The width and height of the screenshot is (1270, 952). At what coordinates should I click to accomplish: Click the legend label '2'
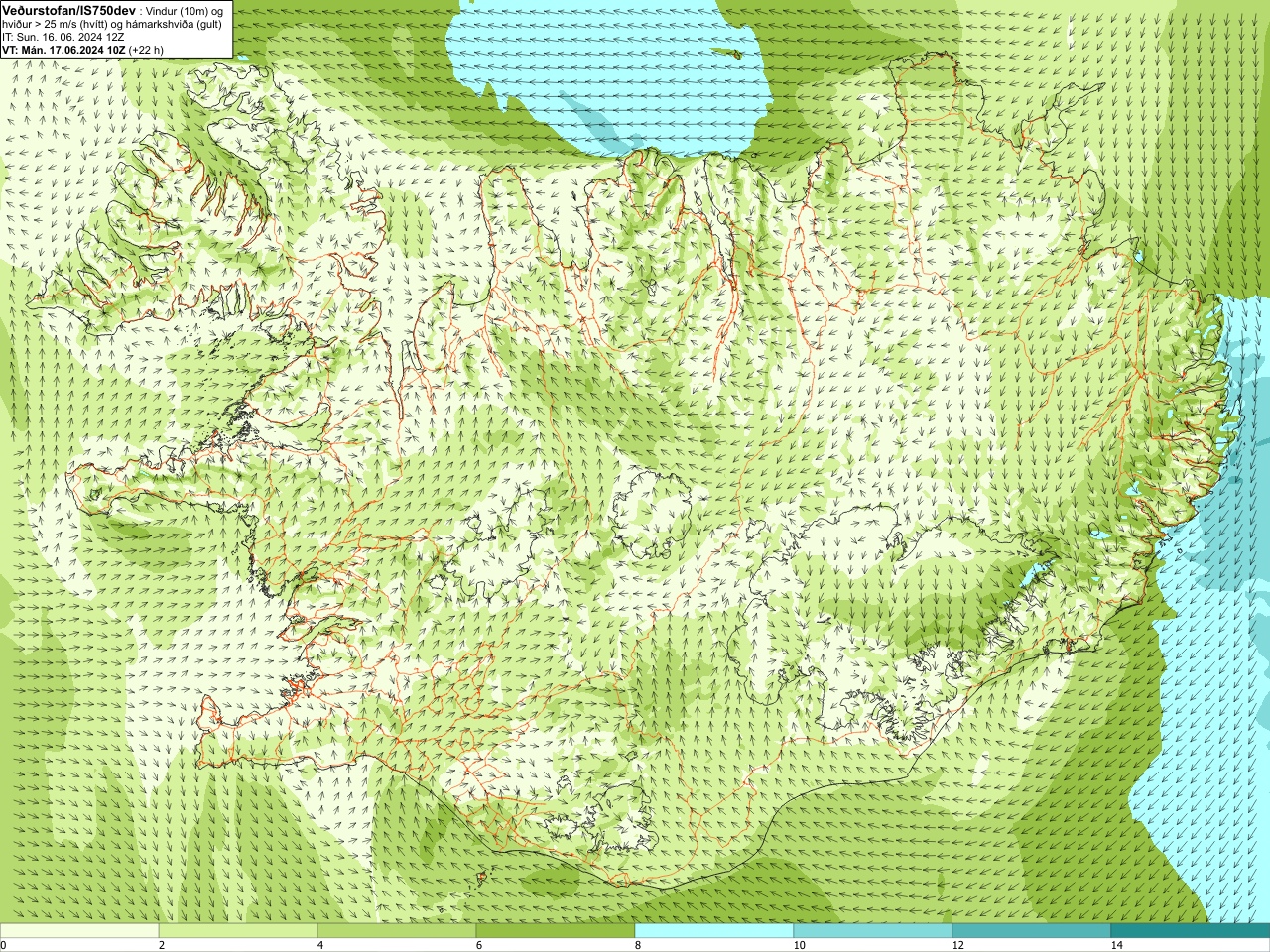point(162,945)
